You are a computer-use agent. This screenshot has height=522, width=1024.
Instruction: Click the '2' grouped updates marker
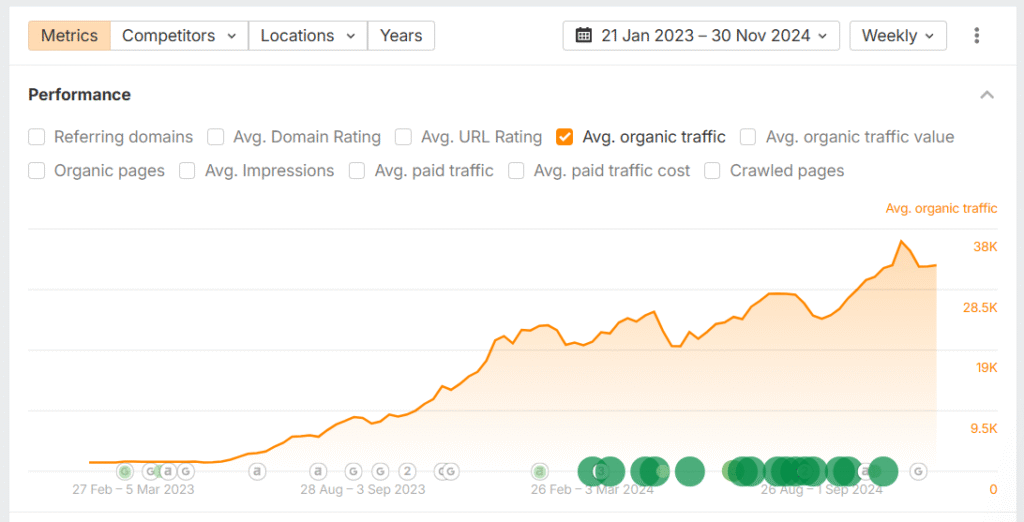pyautogui.click(x=407, y=471)
